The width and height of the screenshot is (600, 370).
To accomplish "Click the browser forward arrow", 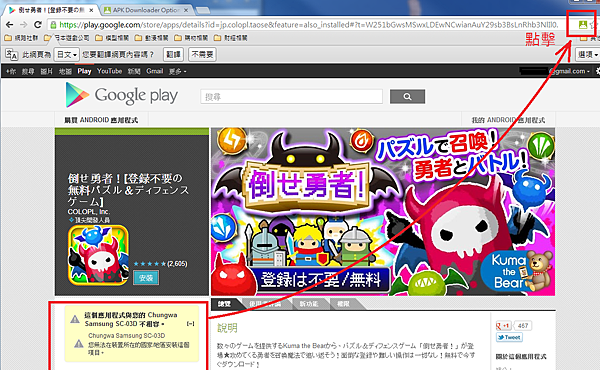I will [24, 24].
